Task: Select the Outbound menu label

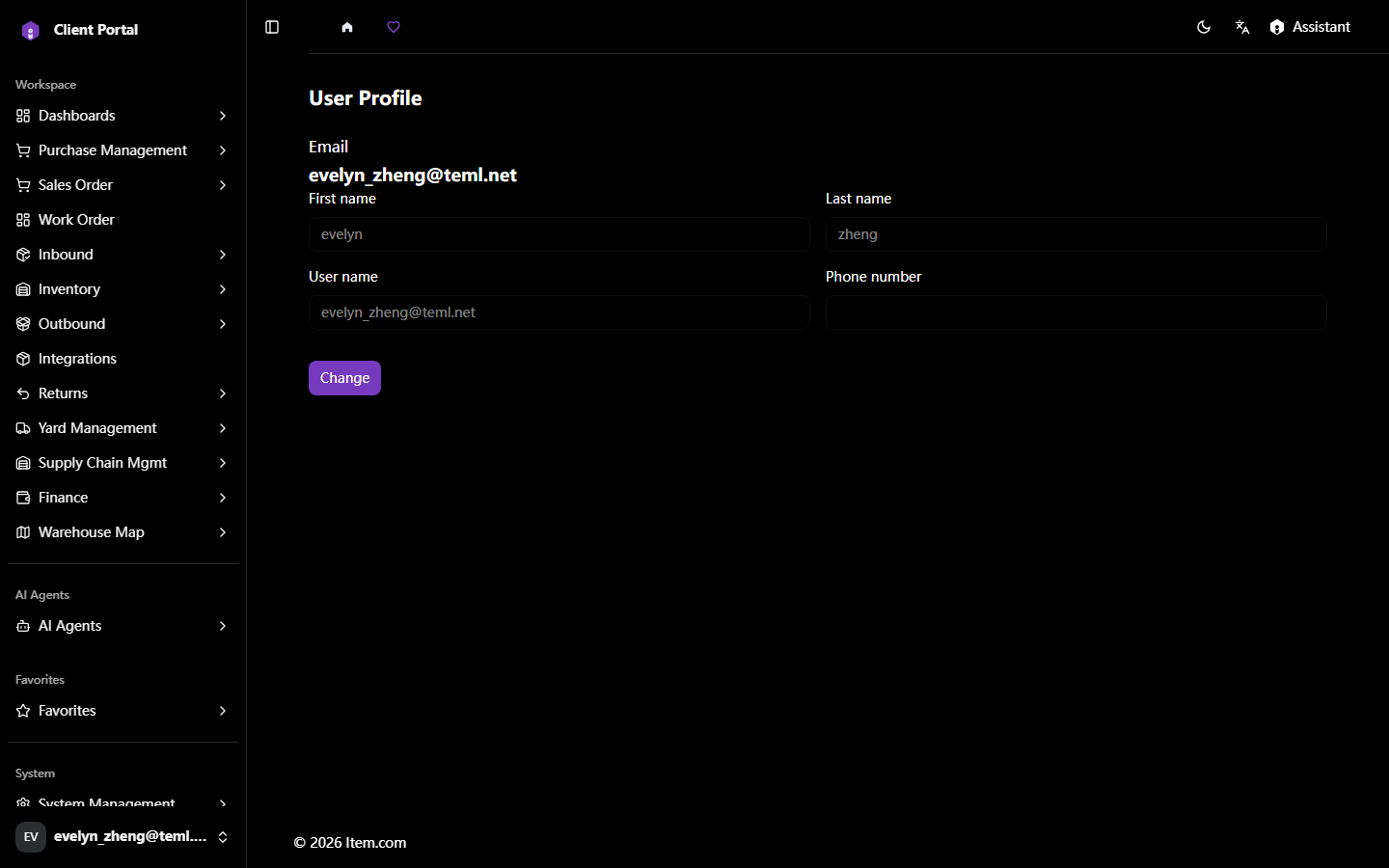Action: (x=72, y=324)
